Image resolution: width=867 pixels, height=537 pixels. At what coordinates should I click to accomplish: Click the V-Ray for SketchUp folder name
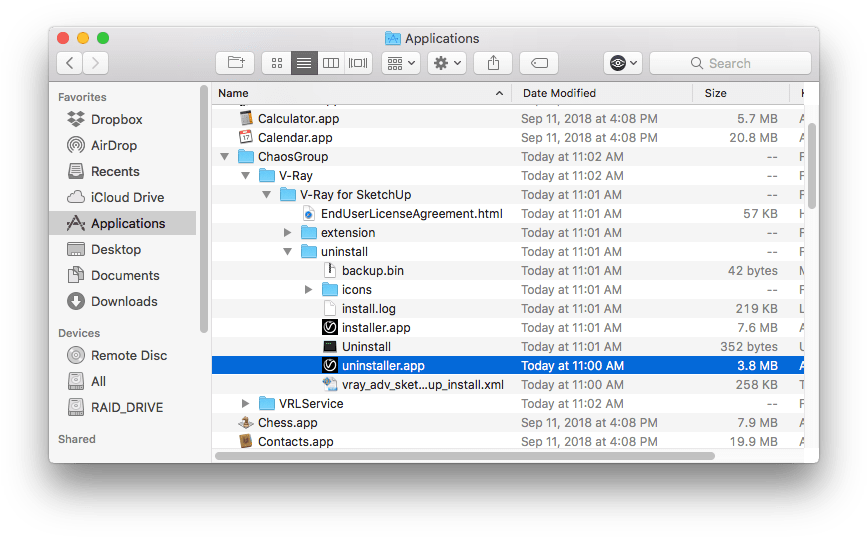pyautogui.click(x=356, y=195)
